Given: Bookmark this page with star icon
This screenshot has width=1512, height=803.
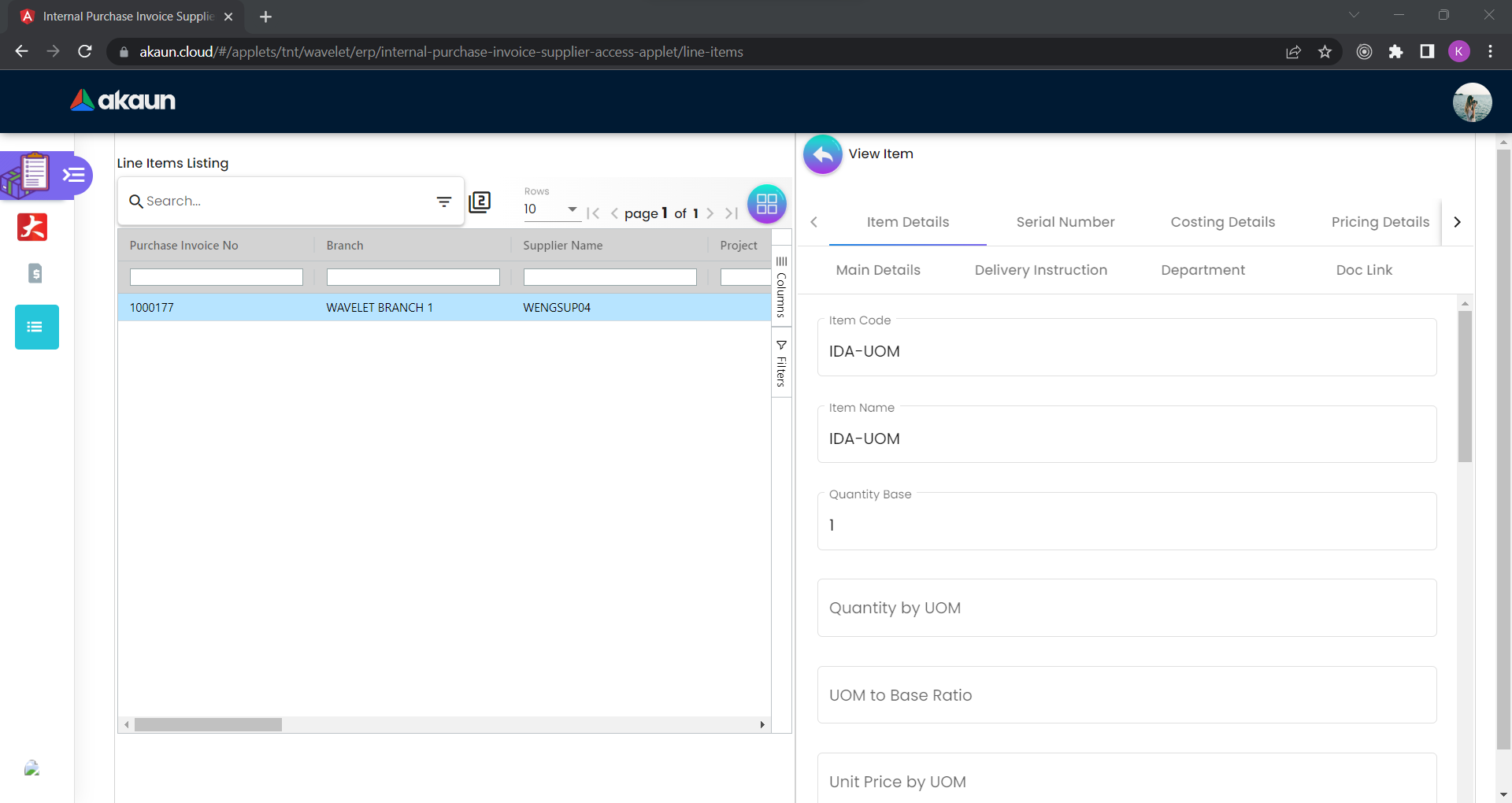Looking at the screenshot, I should pos(1325,52).
